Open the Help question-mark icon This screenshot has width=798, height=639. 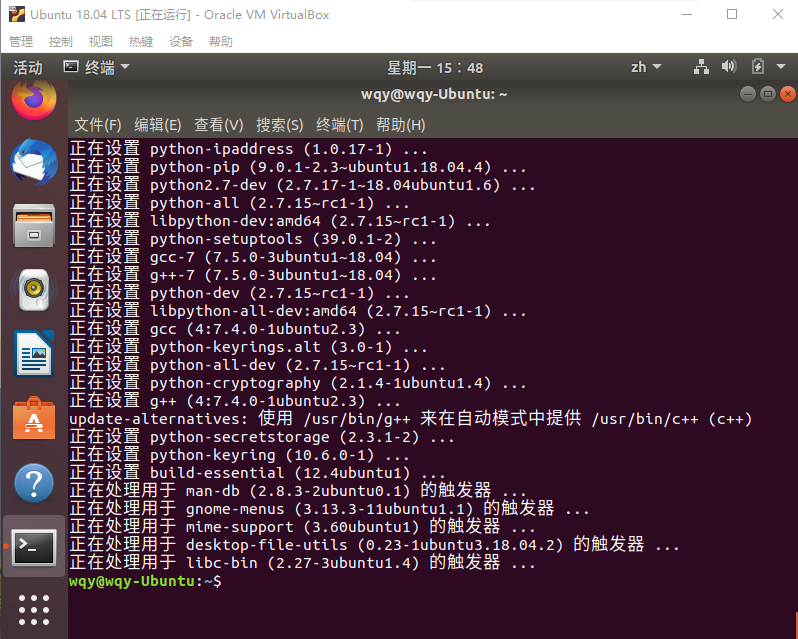click(34, 483)
